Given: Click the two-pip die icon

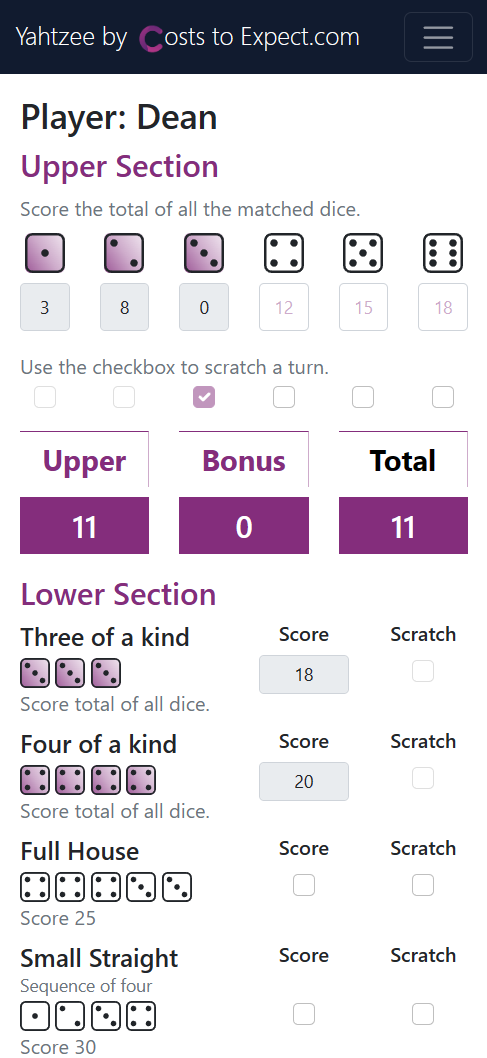Looking at the screenshot, I should point(124,253).
